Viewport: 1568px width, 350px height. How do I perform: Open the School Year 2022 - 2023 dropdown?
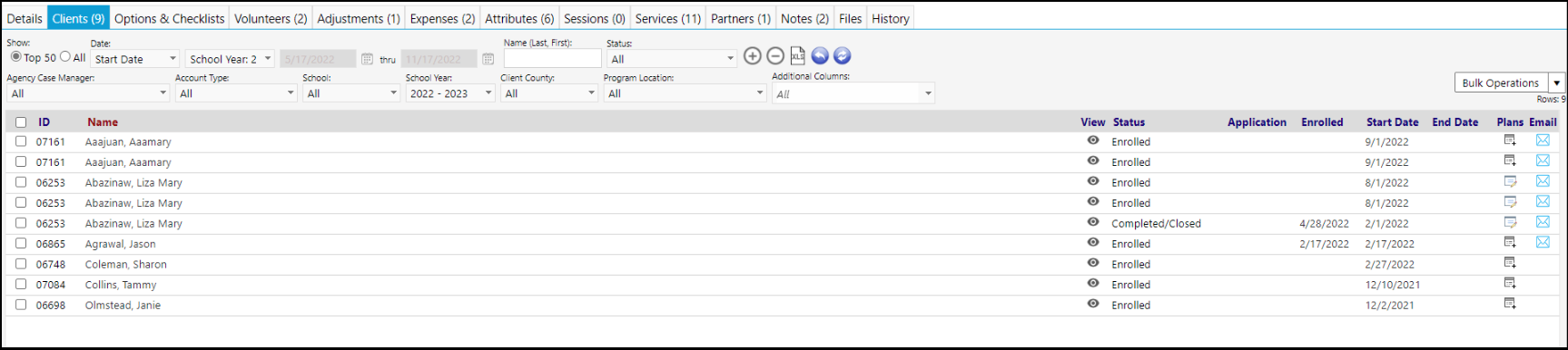coord(450,93)
